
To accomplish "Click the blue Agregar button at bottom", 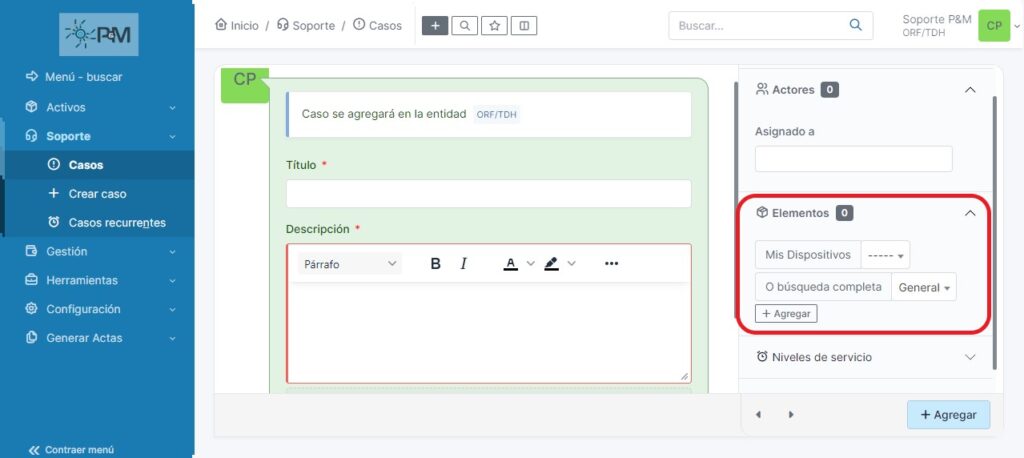I will click(948, 414).
